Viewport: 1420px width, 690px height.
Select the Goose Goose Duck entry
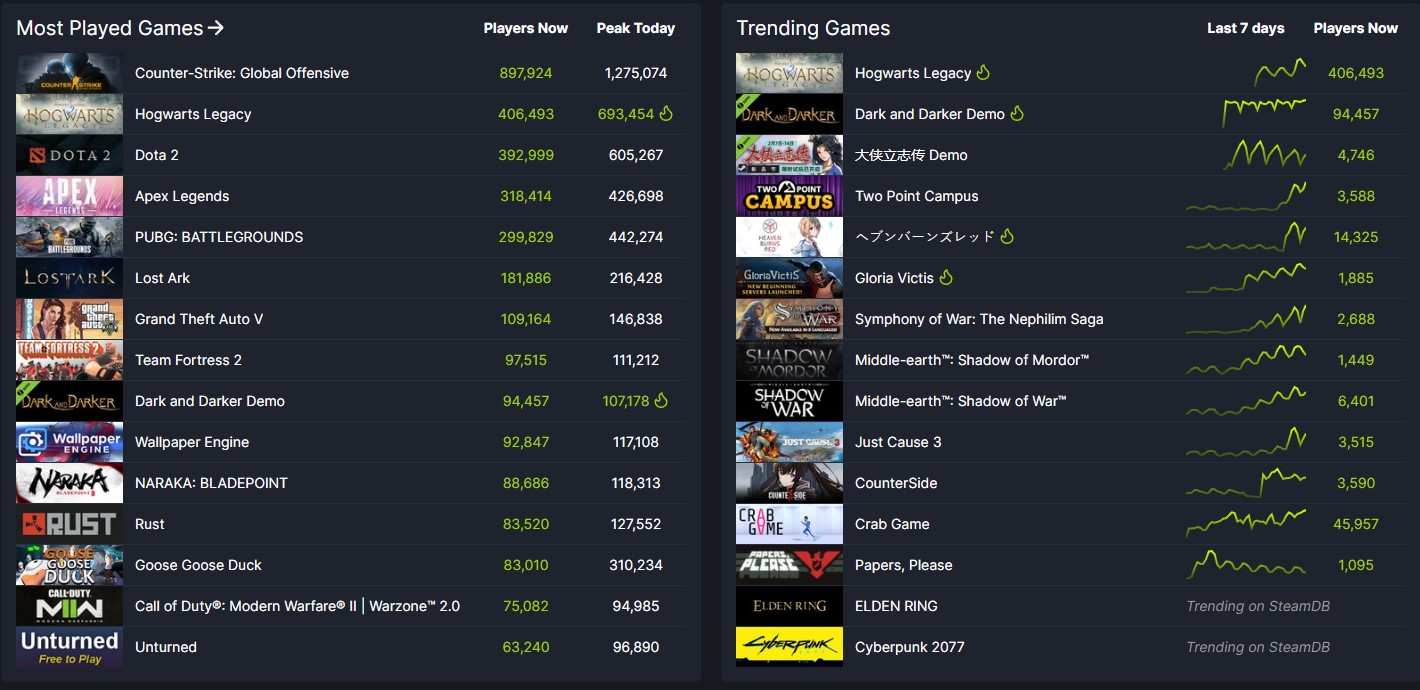tap(198, 565)
